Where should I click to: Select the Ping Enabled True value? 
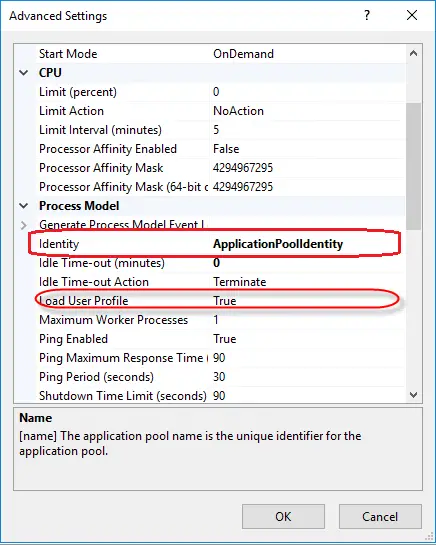tap(225, 339)
